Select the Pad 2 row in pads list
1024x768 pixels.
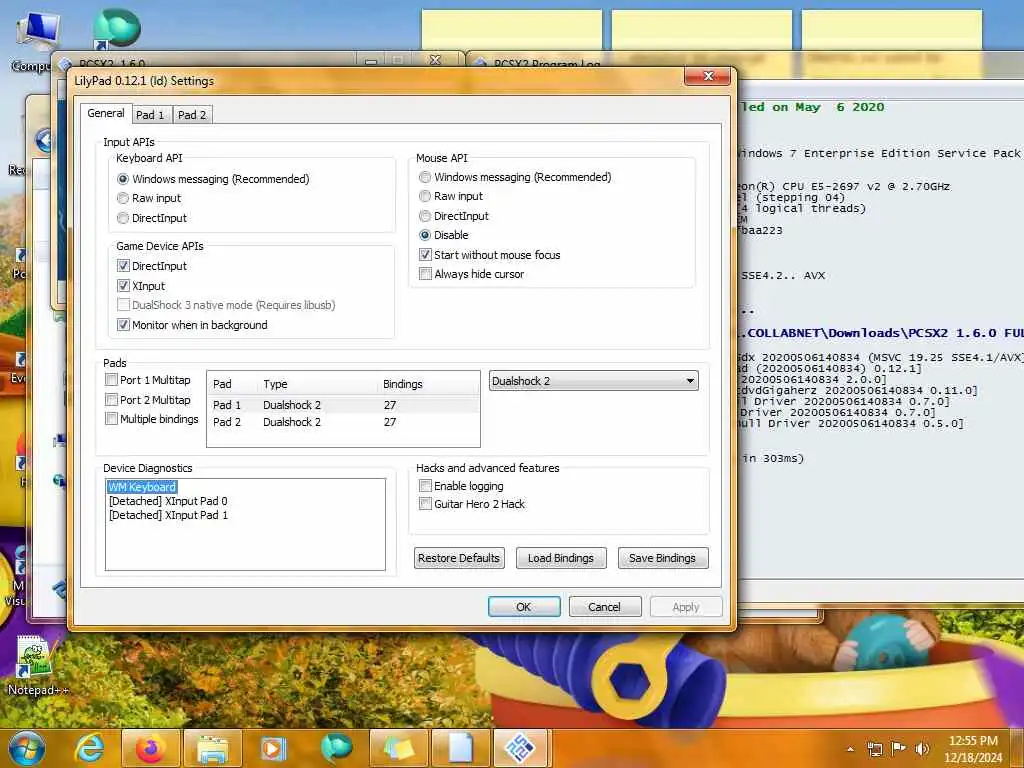(x=344, y=422)
